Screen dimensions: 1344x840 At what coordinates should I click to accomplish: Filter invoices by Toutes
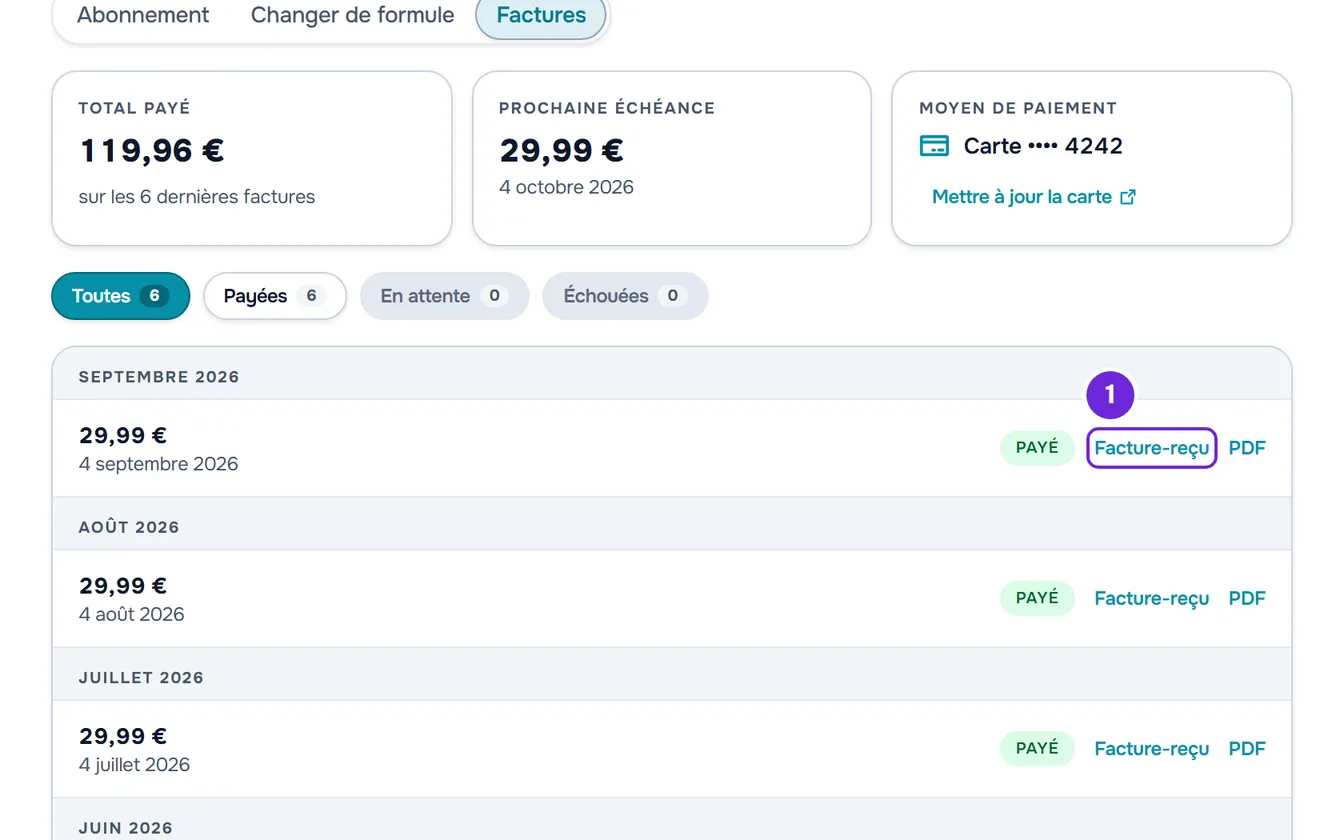point(121,296)
